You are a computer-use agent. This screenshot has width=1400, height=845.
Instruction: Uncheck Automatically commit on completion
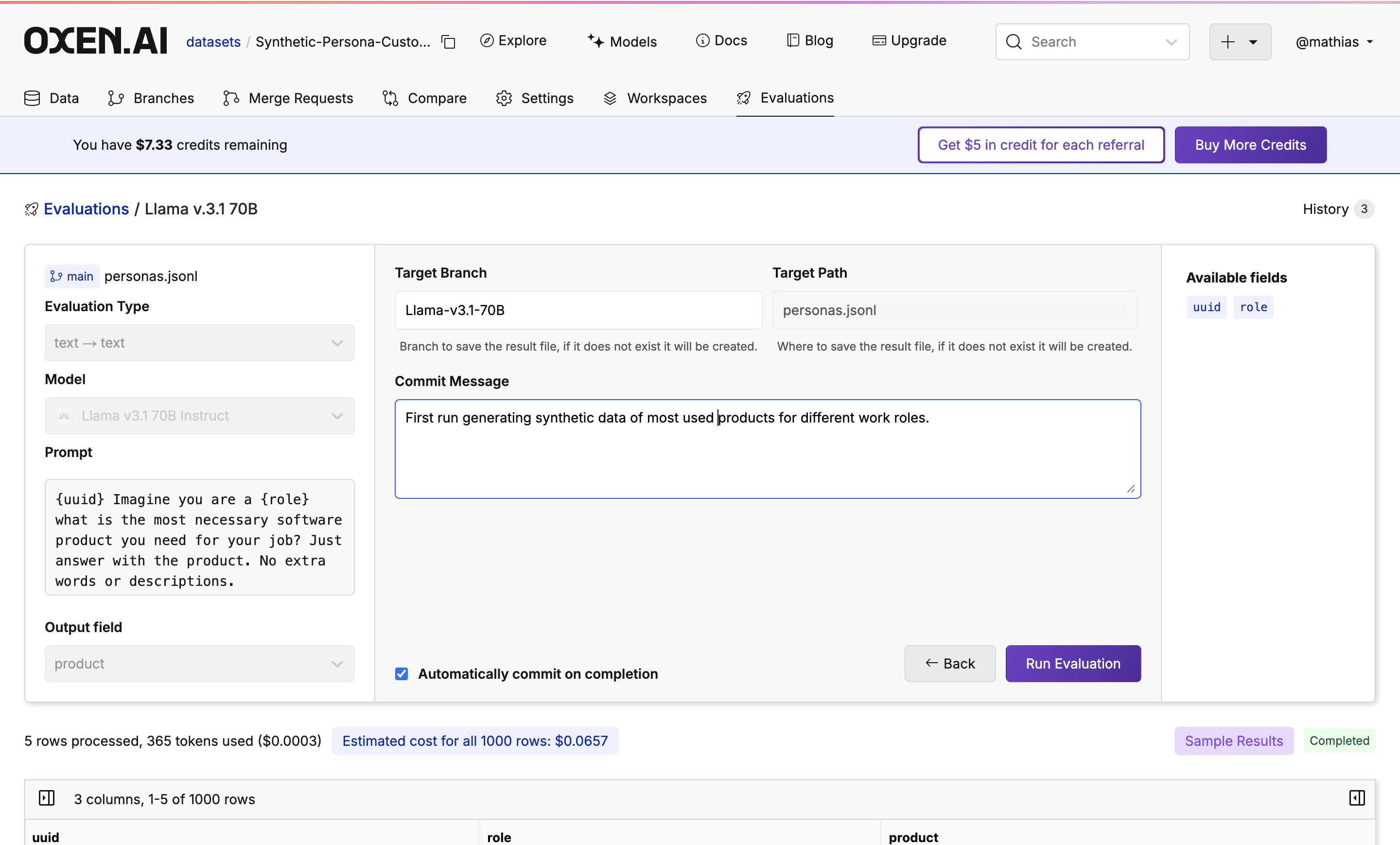click(x=402, y=673)
